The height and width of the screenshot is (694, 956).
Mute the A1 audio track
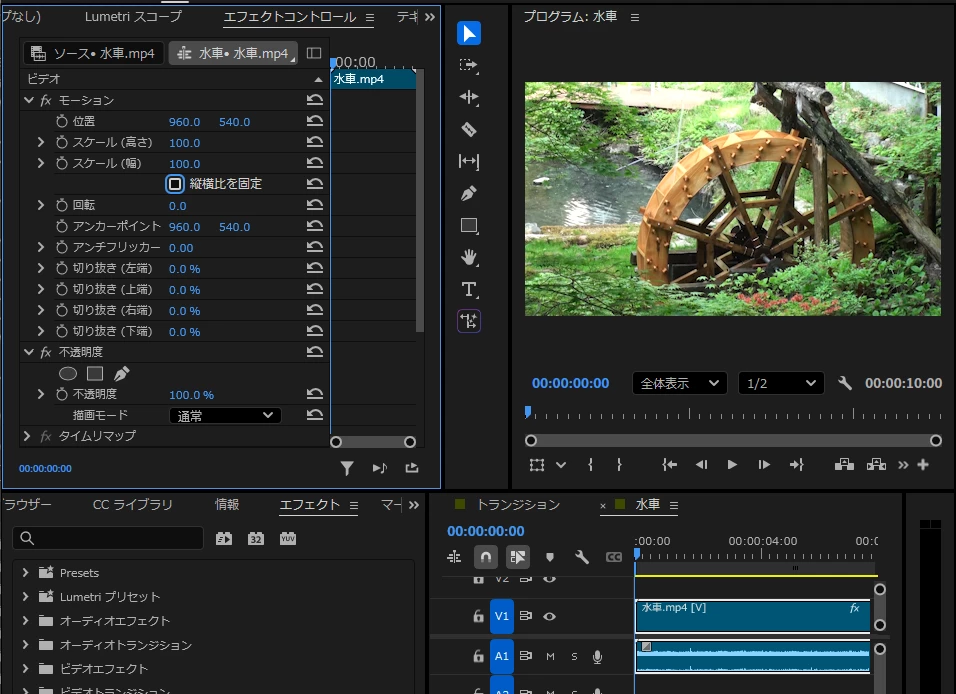coord(551,656)
